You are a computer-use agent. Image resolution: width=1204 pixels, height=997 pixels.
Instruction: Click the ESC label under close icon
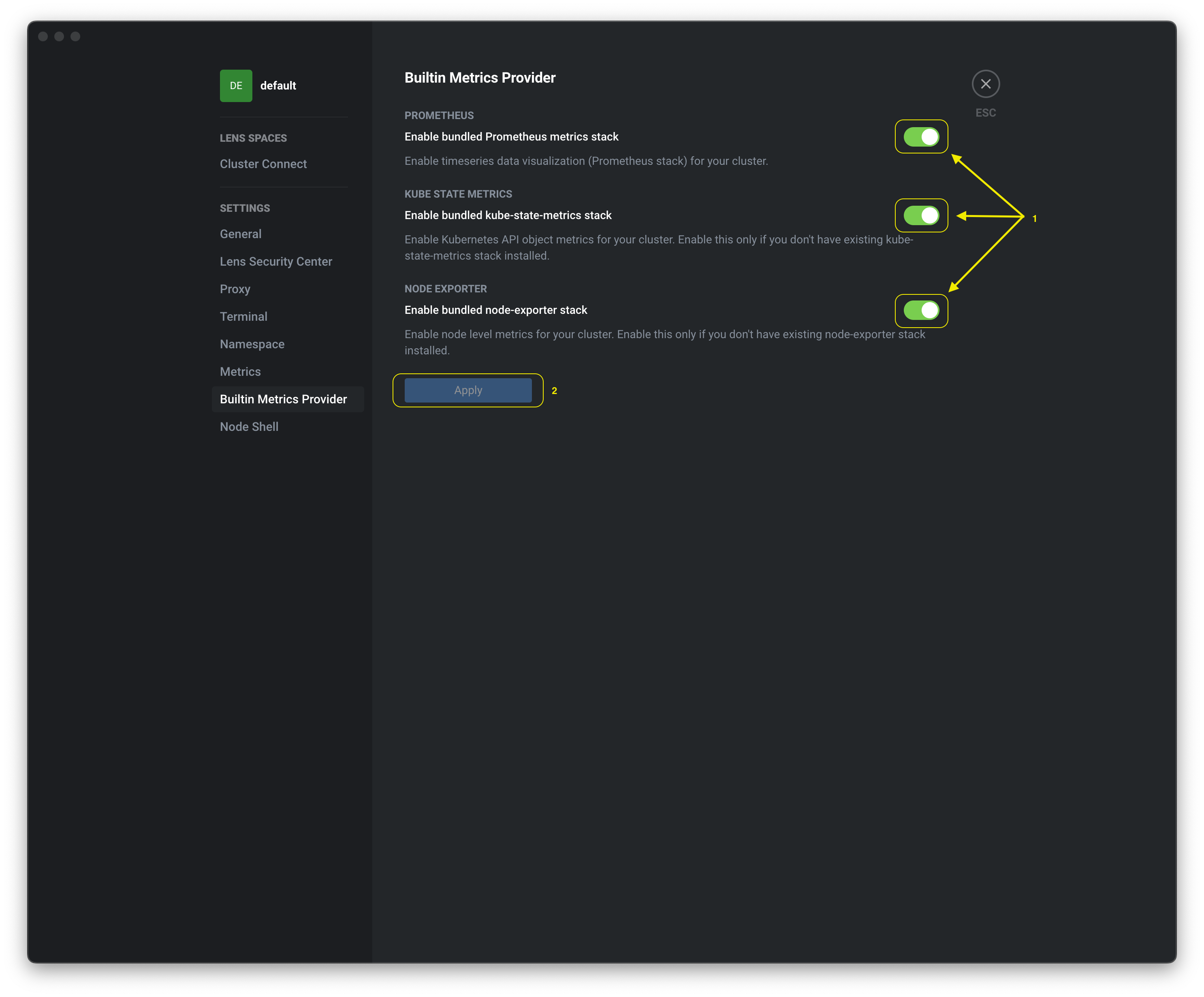click(x=986, y=113)
